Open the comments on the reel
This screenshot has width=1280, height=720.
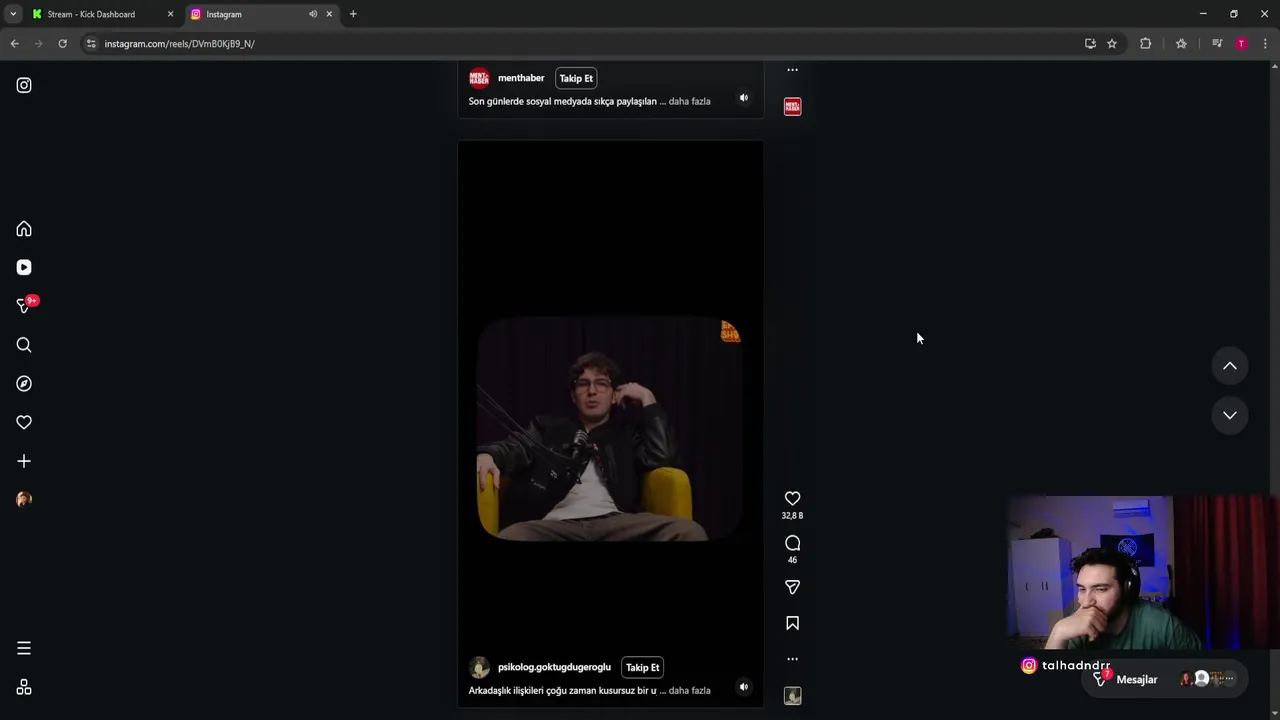pyautogui.click(x=792, y=543)
